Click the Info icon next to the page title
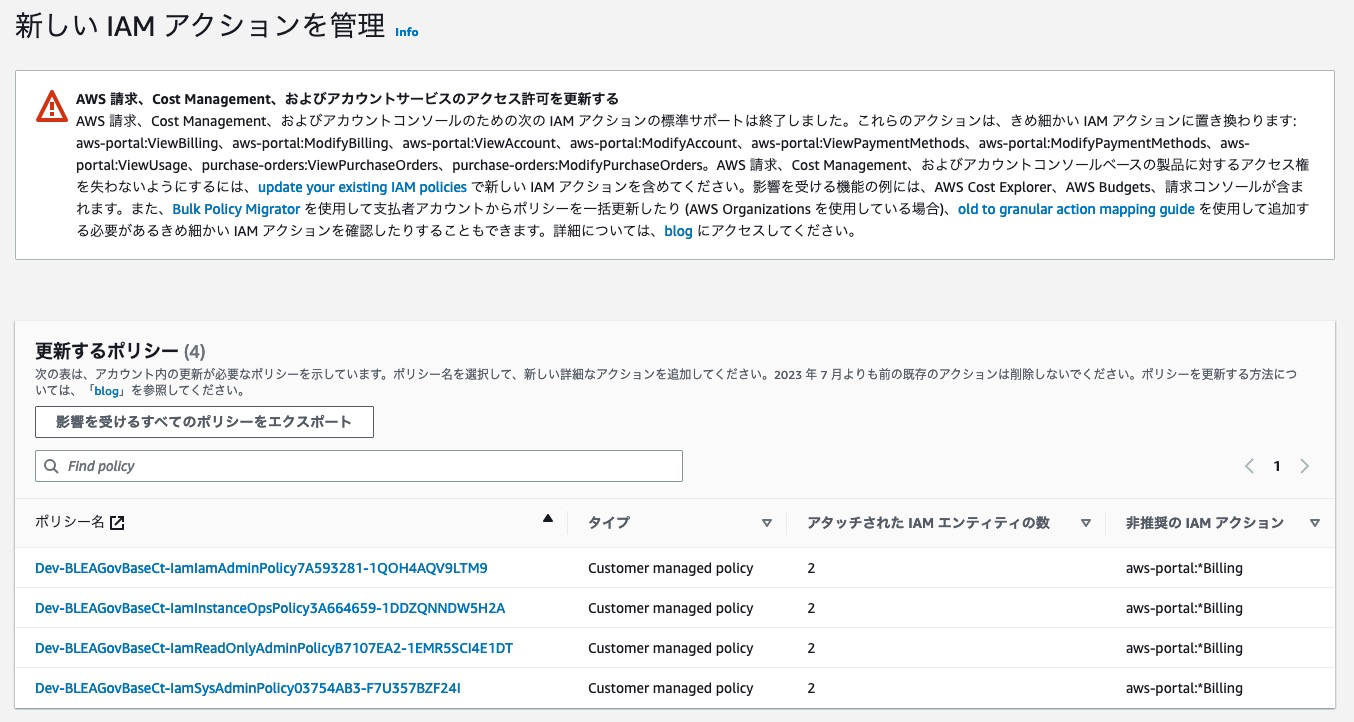Viewport: 1354px width, 722px height. [406, 31]
